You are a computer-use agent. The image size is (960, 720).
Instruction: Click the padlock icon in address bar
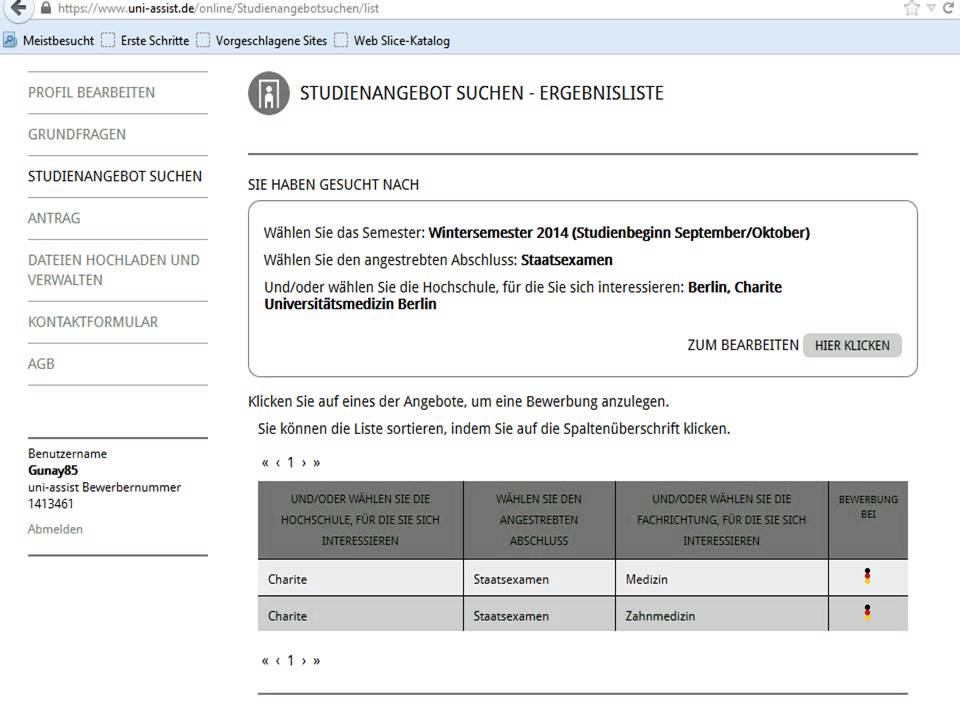pyautogui.click(x=46, y=8)
